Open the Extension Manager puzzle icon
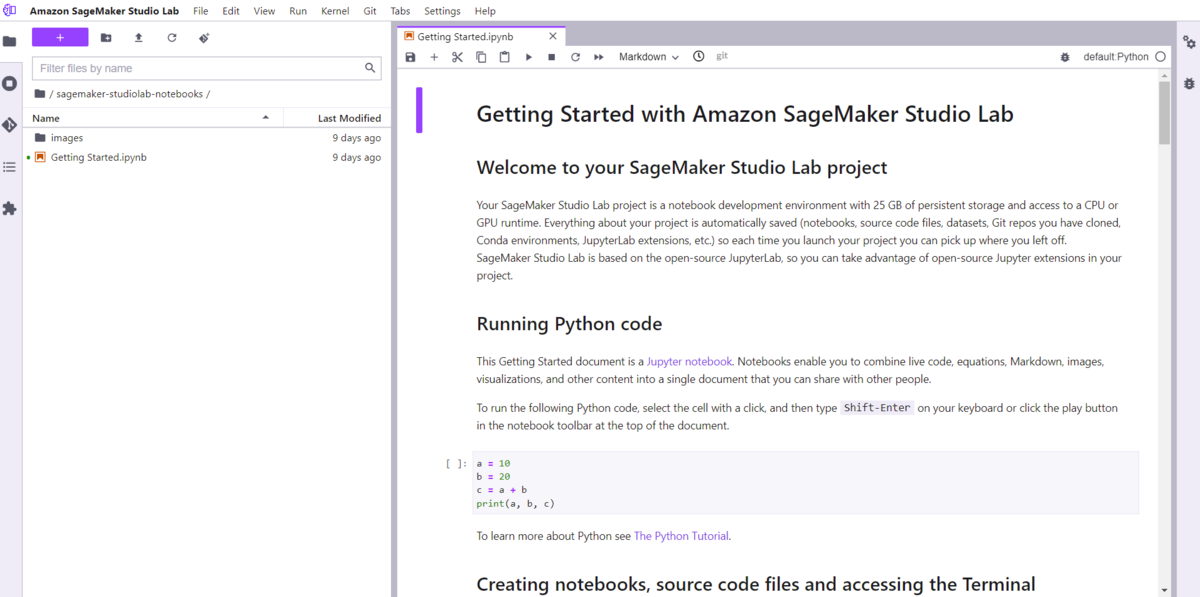This screenshot has width=1200, height=597. tap(10, 208)
